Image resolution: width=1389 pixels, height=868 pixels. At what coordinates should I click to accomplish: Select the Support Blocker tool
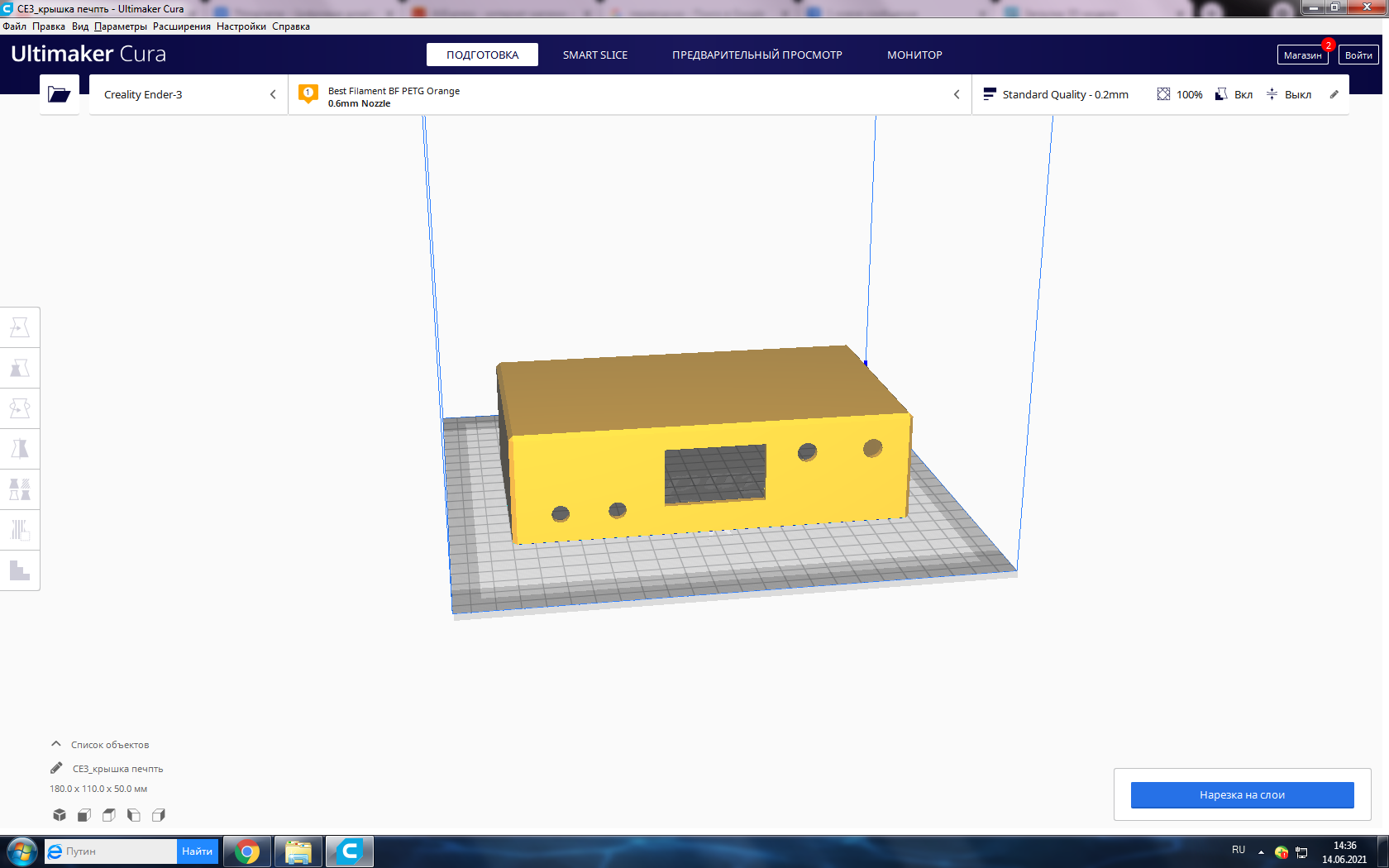pyautogui.click(x=20, y=530)
